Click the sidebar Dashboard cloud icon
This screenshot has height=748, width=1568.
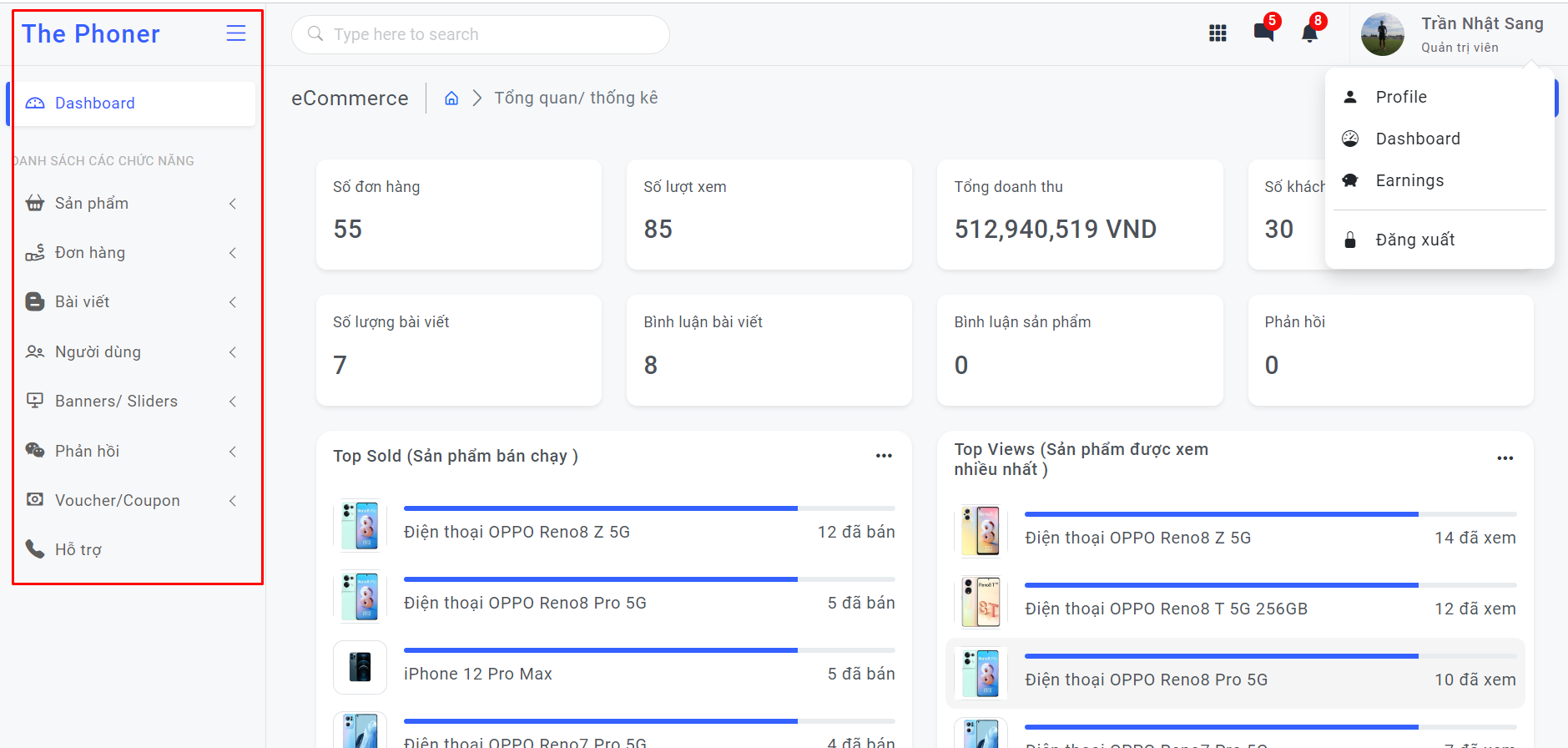click(35, 104)
